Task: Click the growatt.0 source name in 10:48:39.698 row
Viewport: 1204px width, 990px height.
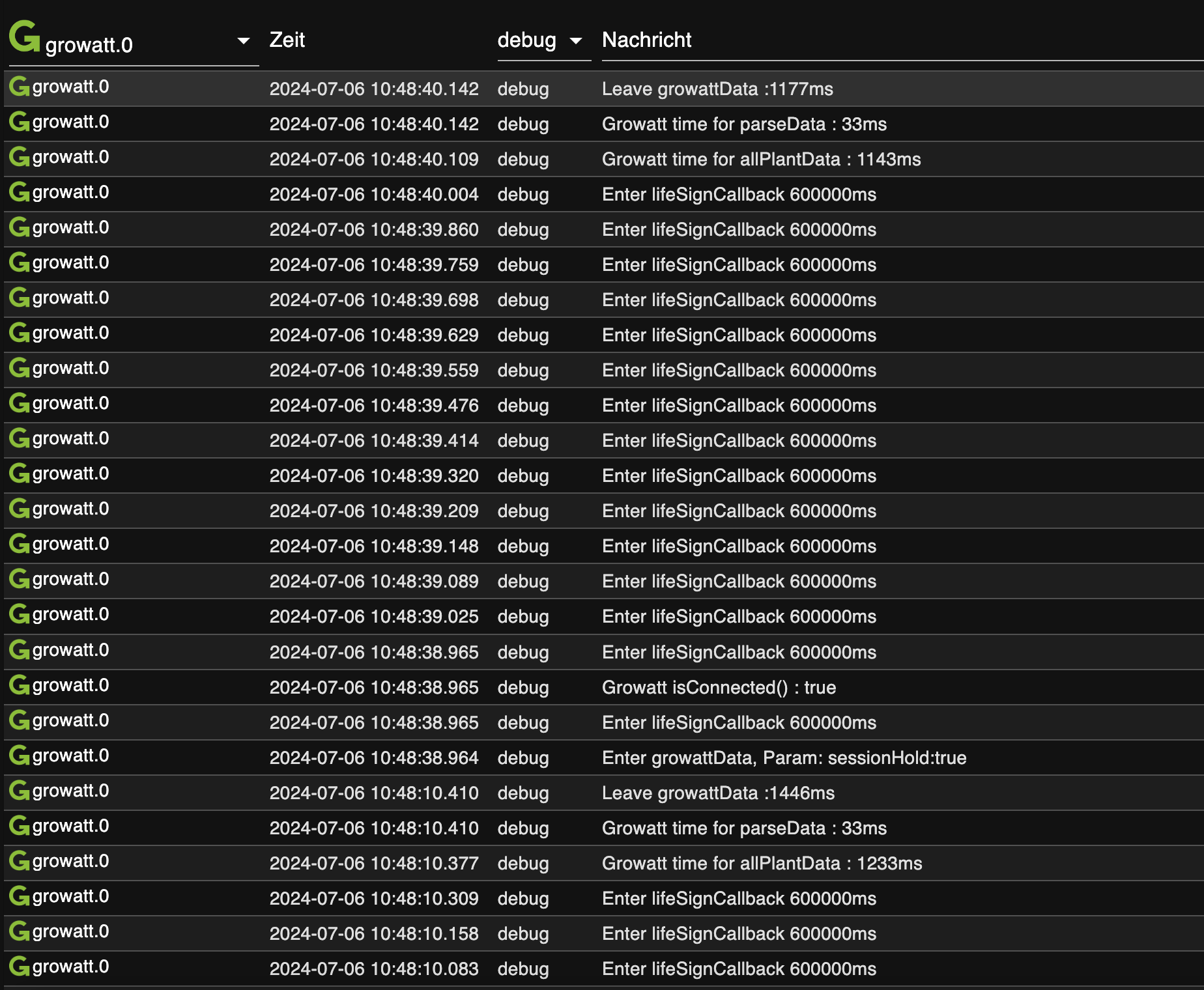Action: click(x=70, y=298)
